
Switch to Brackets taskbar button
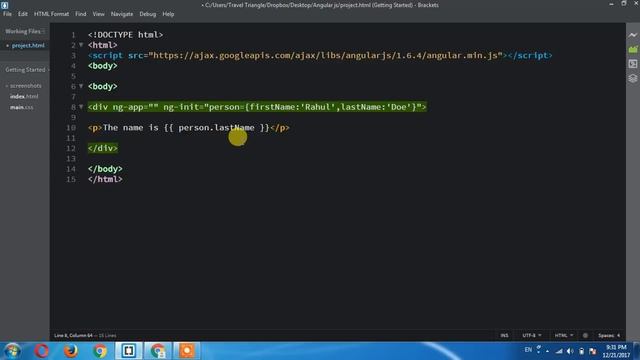click(x=129, y=351)
